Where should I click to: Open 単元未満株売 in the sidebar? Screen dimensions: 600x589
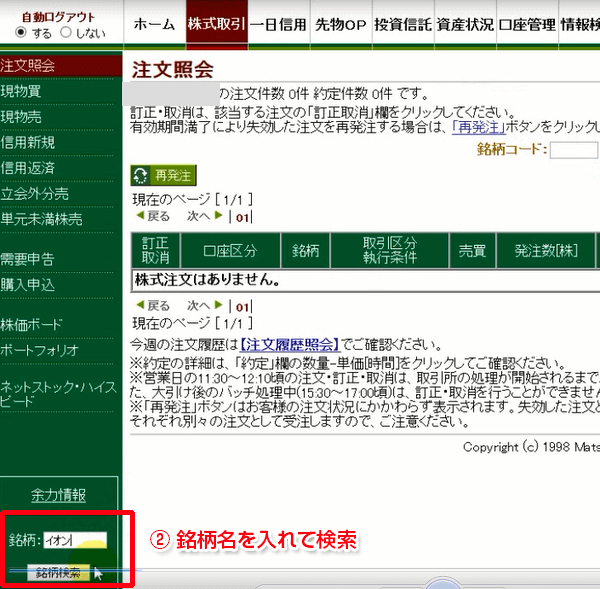pyautogui.click(x=41, y=219)
